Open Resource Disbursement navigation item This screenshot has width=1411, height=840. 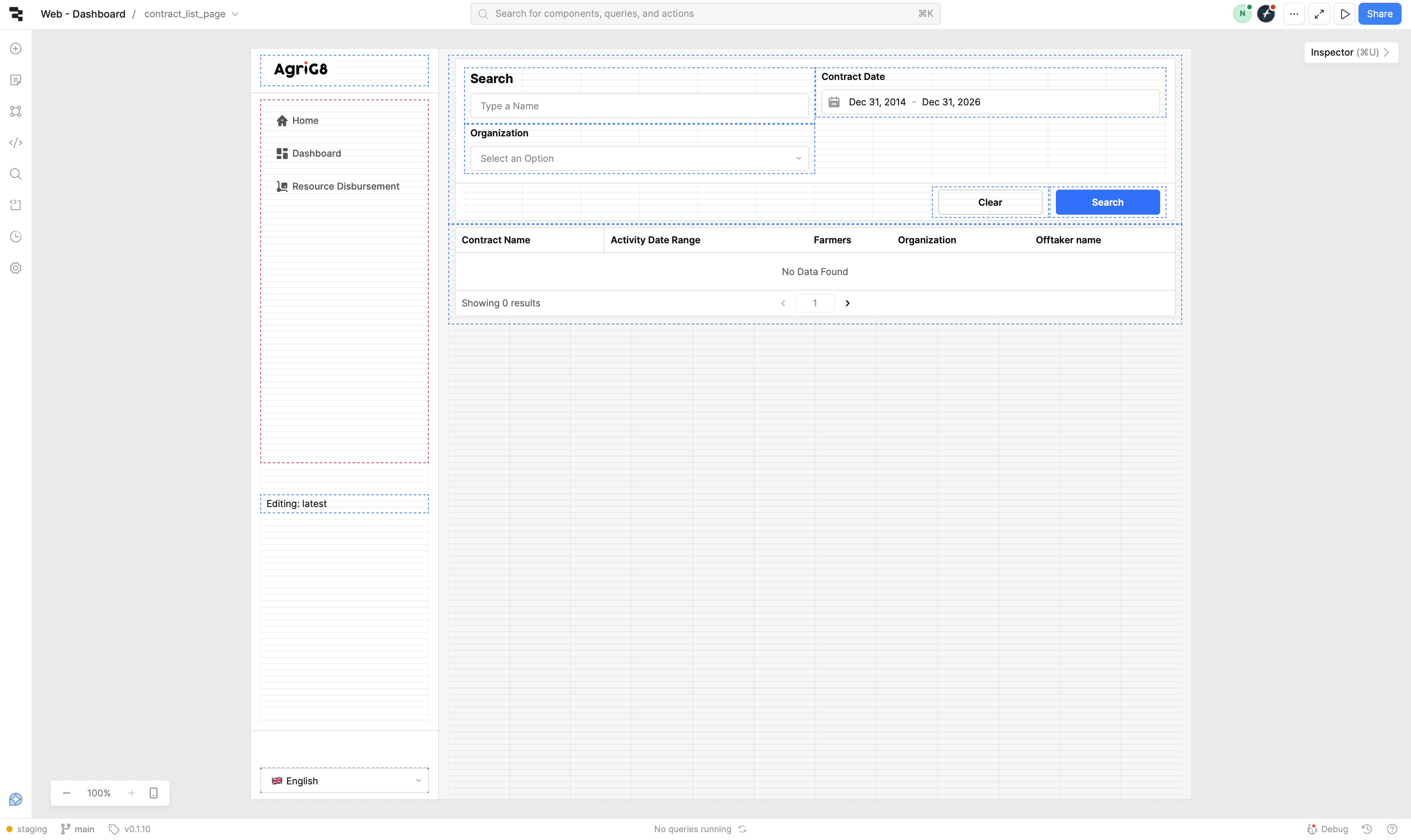pos(345,186)
